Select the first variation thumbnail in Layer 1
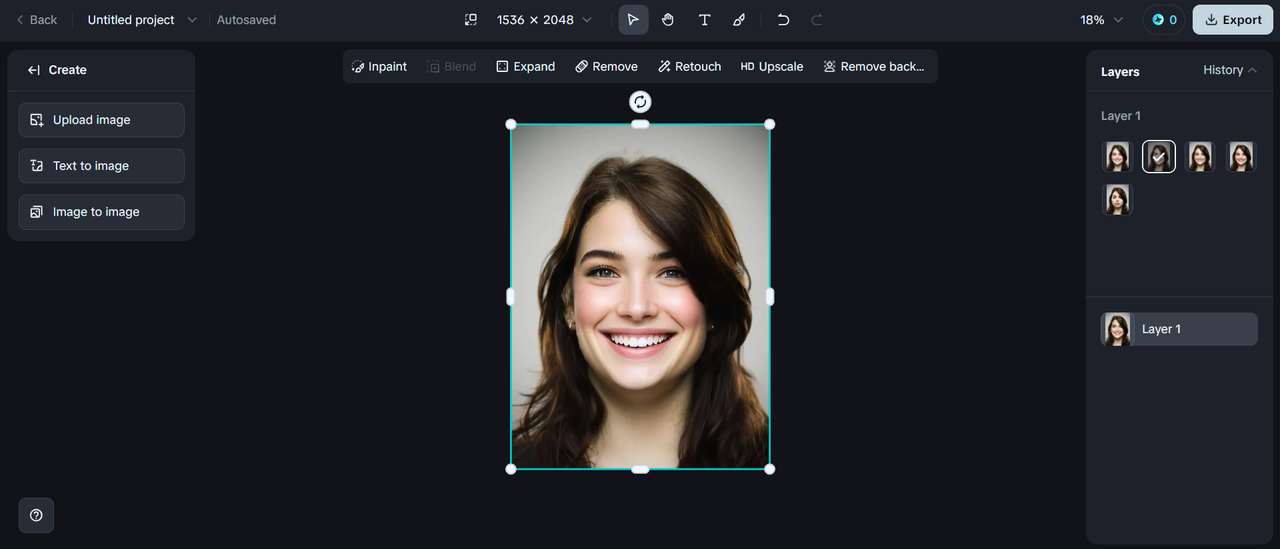 pos(1117,156)
